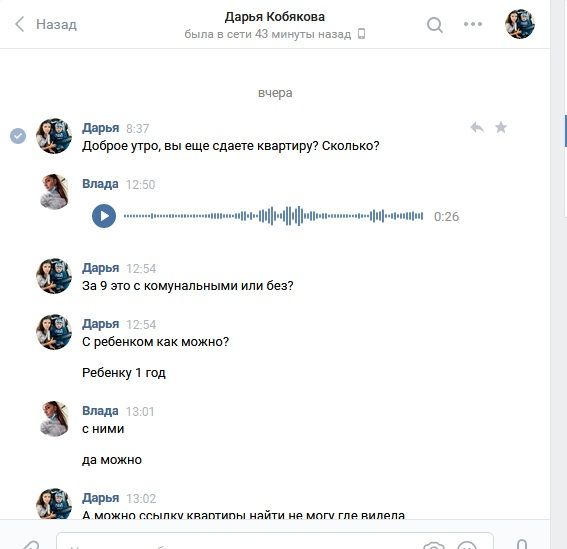567x549 pixels.
Task: Toggle the selection checkmark on the first message
Action: coord(18,136)
